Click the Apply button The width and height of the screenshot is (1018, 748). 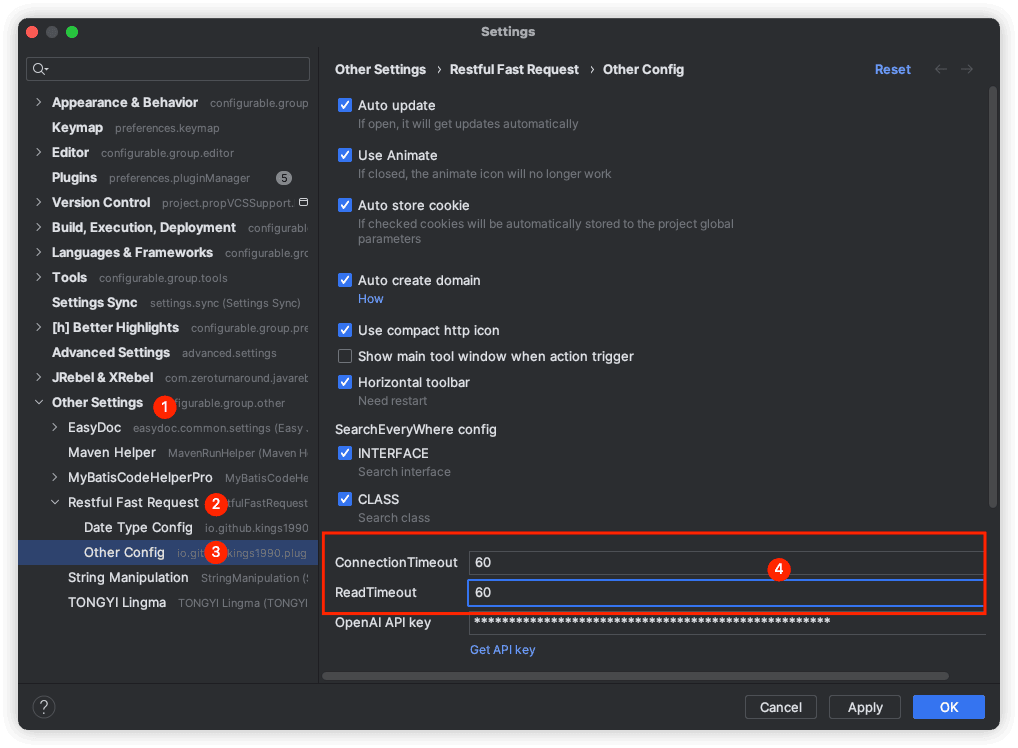pyautogui.click(x=865, y=707)
